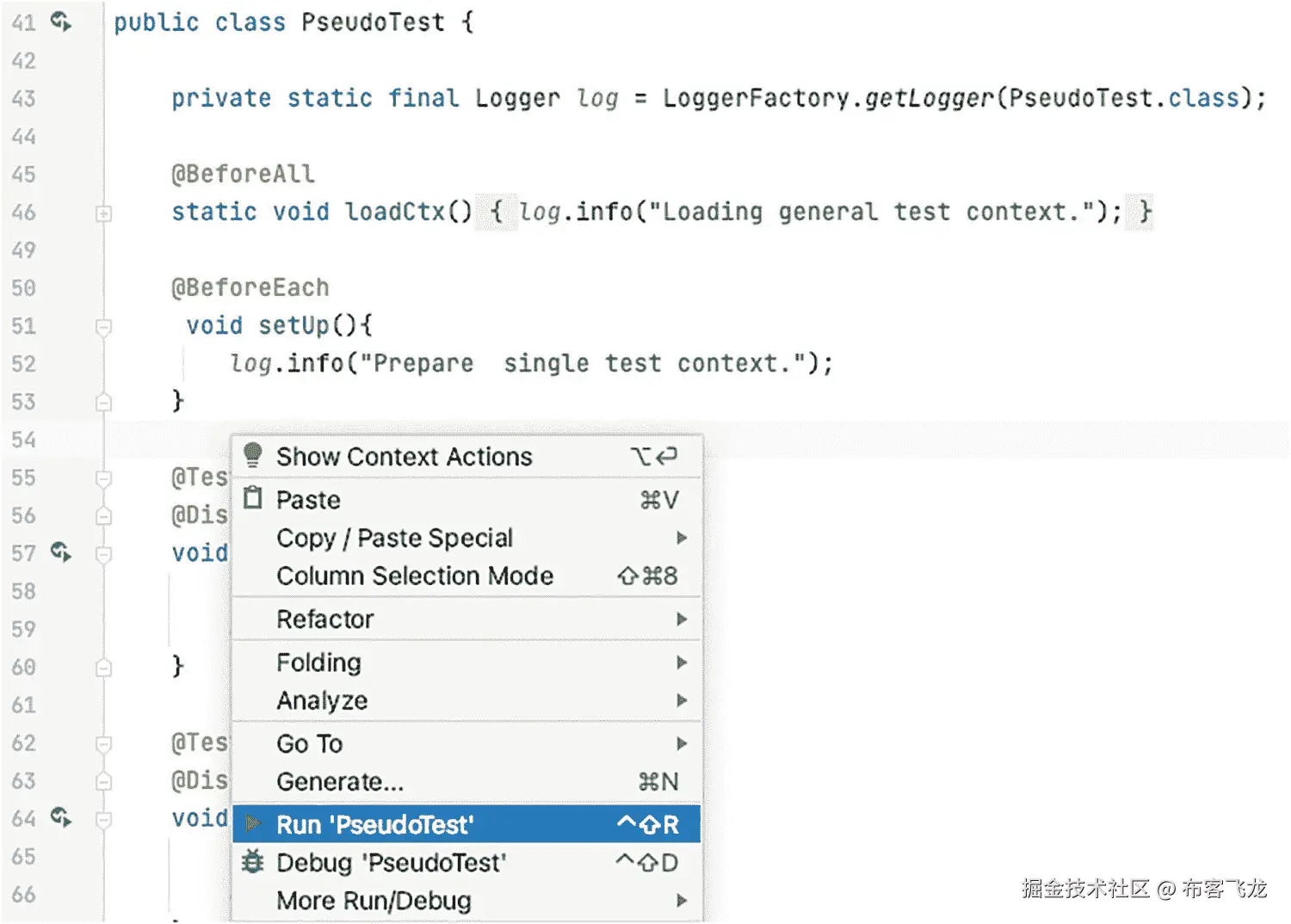Viewport: 1291px width, 924px height.
Task: Click run test gutter icon on line 64
Action: pos(61,816)
